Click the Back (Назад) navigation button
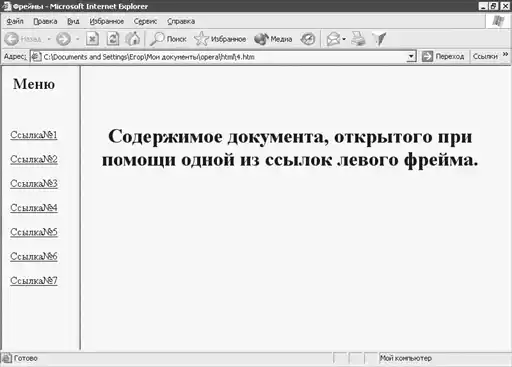 [23, 39]
